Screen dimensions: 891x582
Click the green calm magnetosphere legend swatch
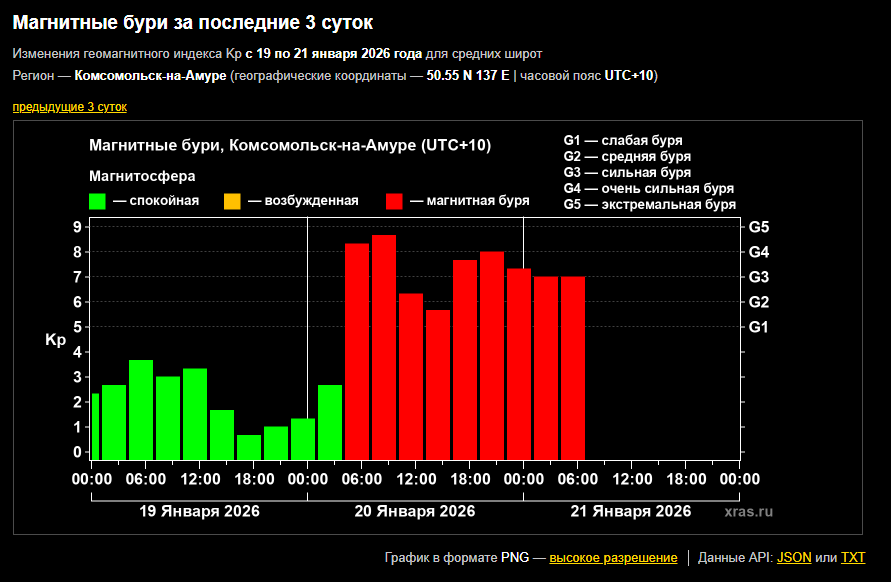point(97,201)
